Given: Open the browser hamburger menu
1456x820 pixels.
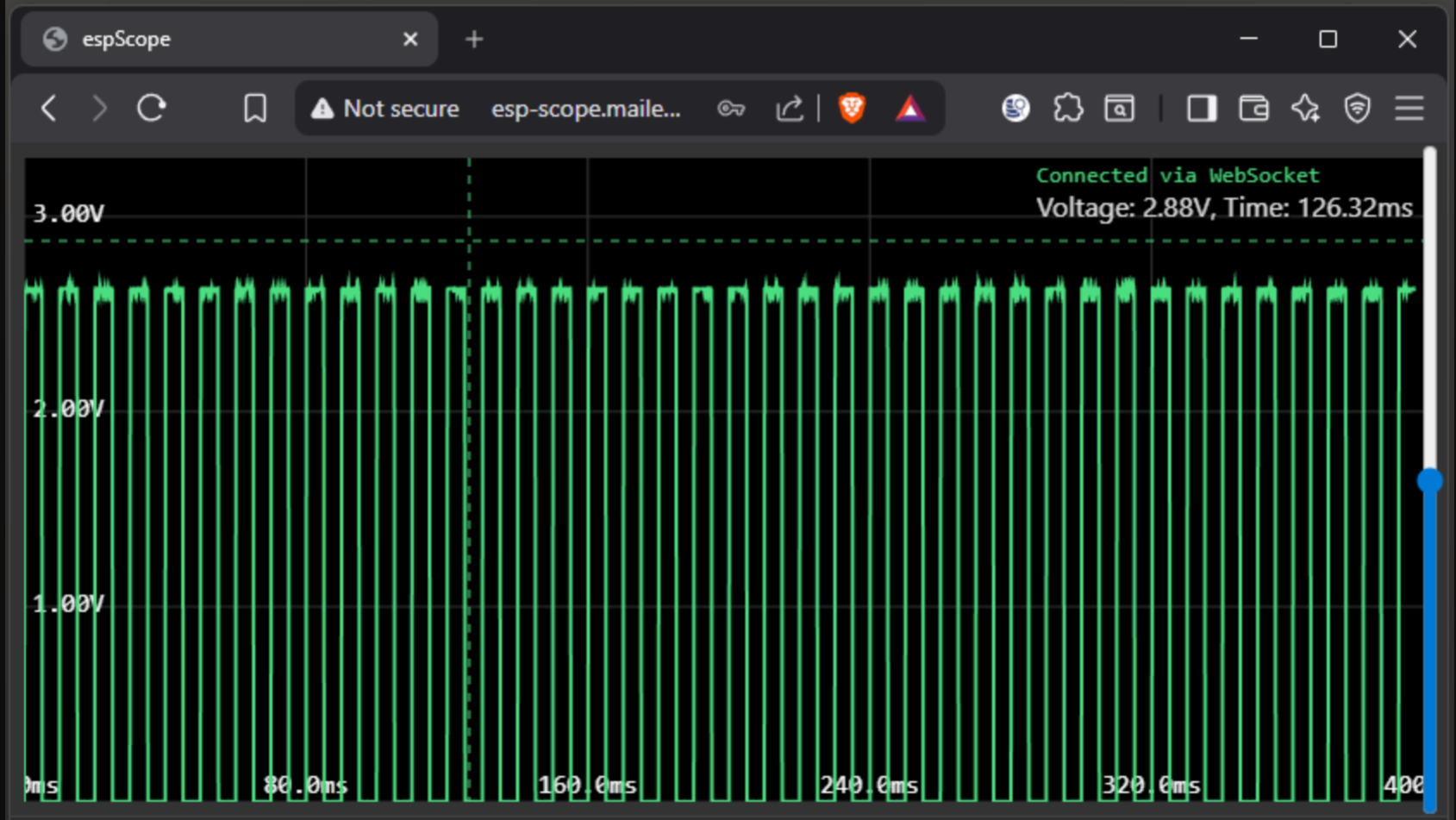Looking at the screenshot, I should [1409, 108].
